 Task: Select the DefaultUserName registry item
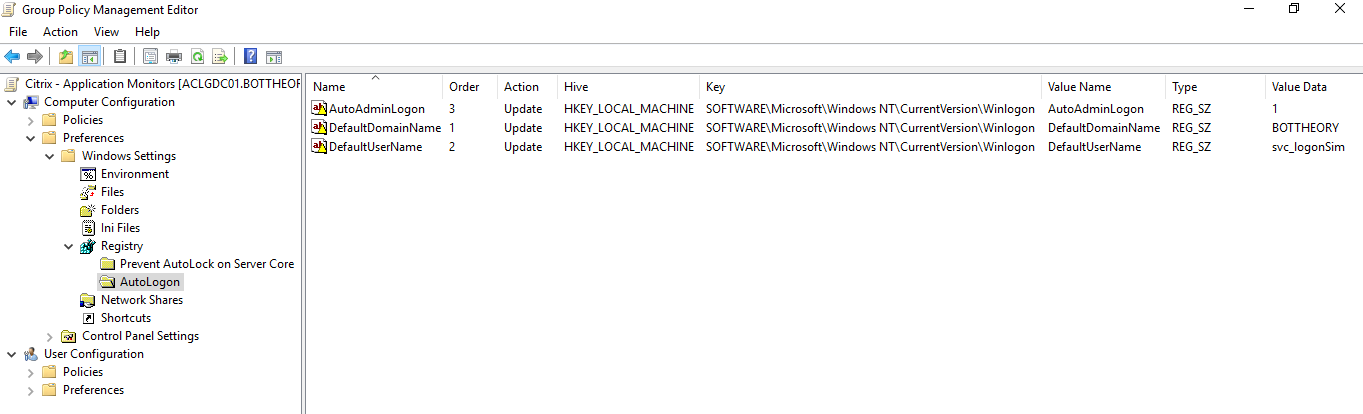(x=375, y=147)
